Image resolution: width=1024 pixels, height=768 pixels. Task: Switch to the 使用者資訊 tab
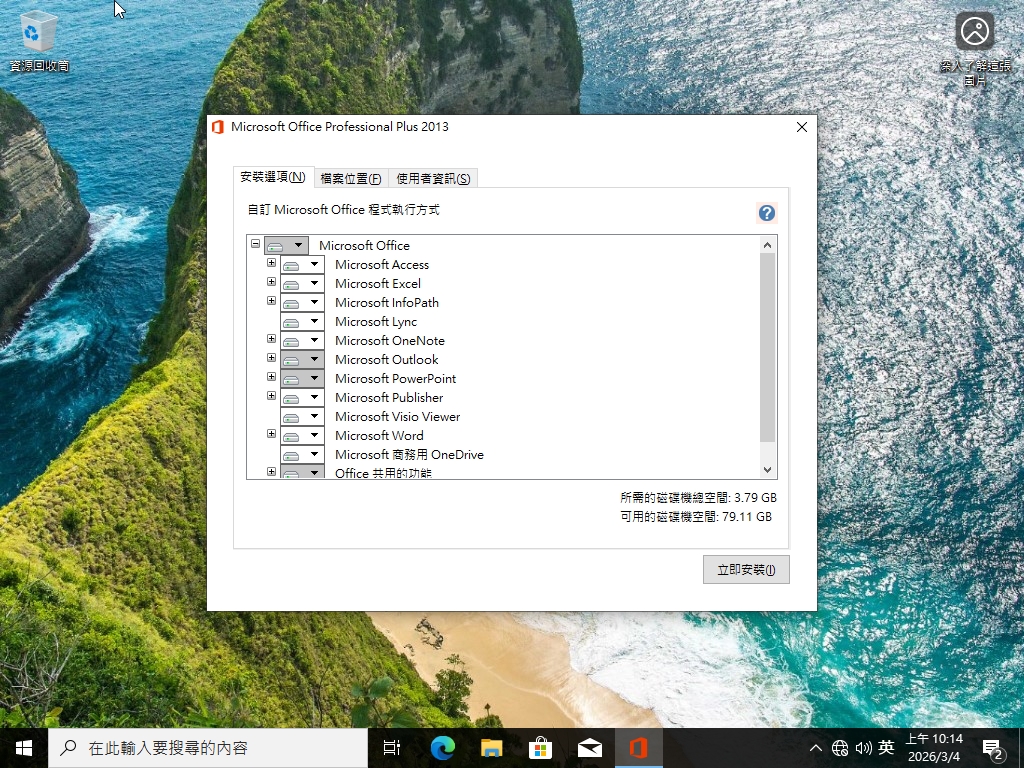(433, 179)
